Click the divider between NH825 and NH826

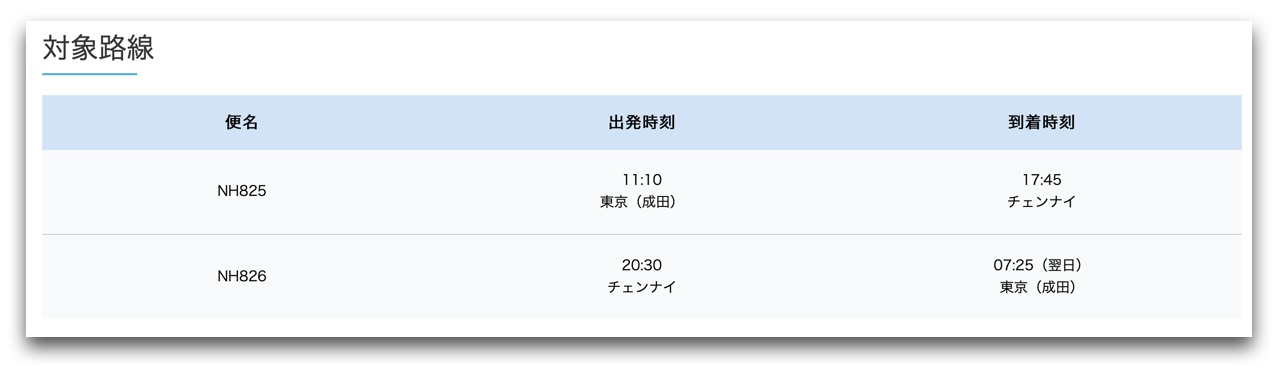click(642, 234)
